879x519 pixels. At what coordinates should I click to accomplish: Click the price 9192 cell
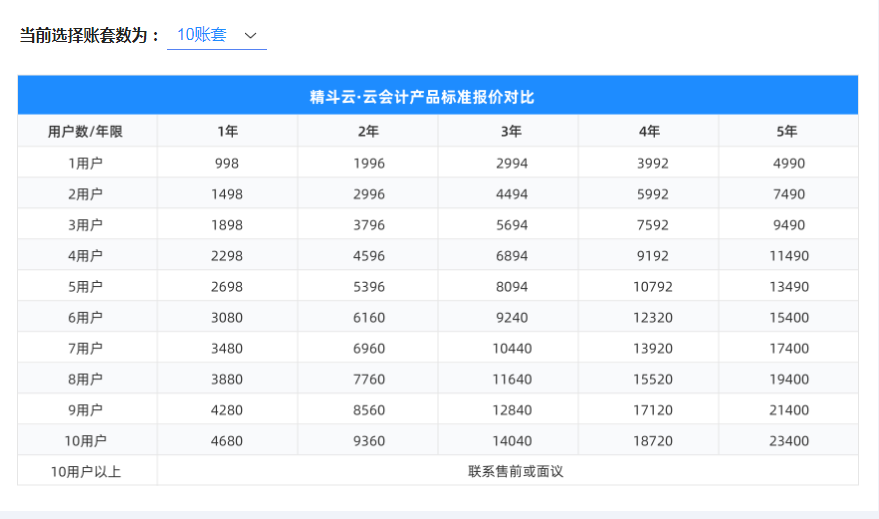(649, 255)
